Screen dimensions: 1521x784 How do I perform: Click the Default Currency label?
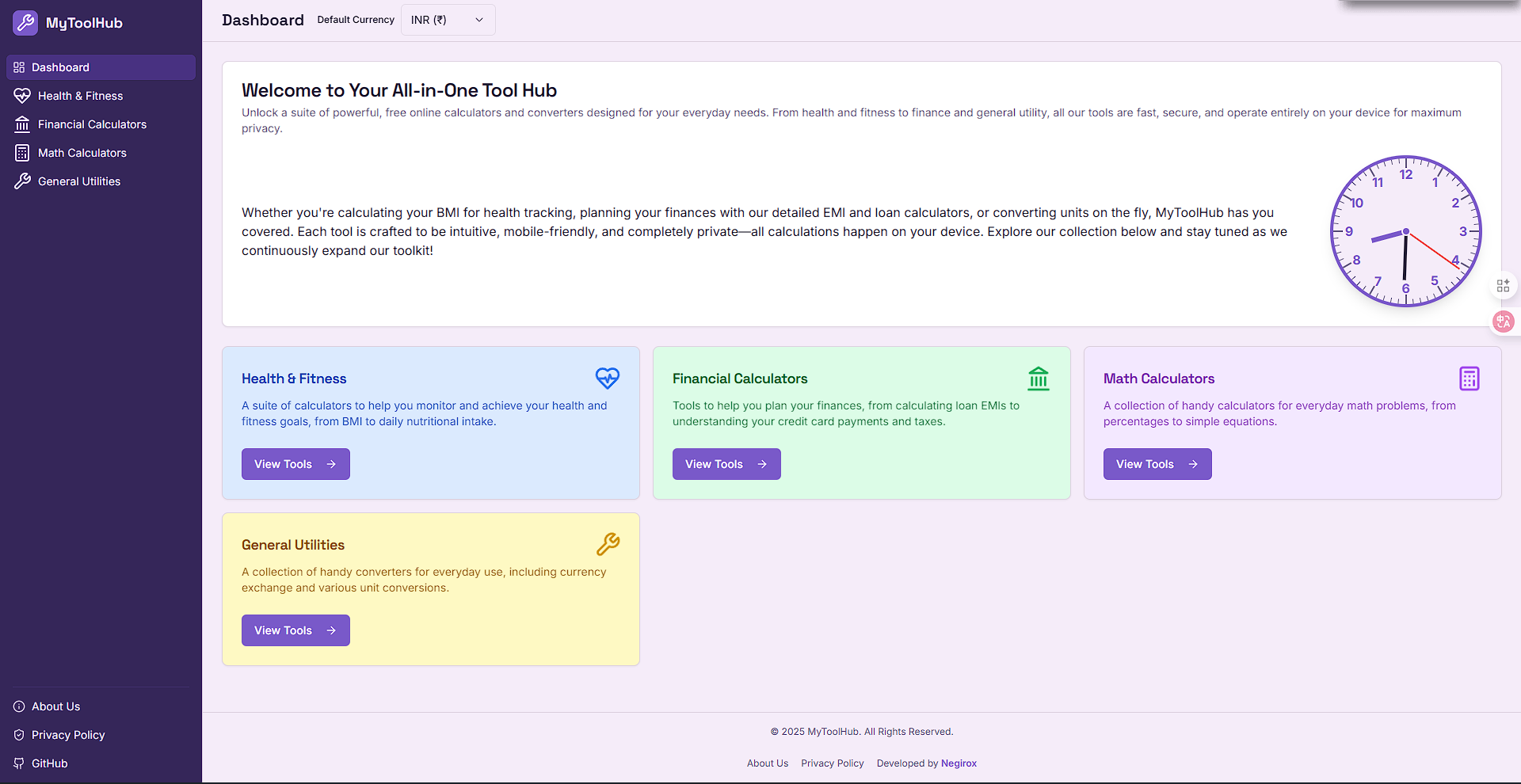tap(356, 20)
